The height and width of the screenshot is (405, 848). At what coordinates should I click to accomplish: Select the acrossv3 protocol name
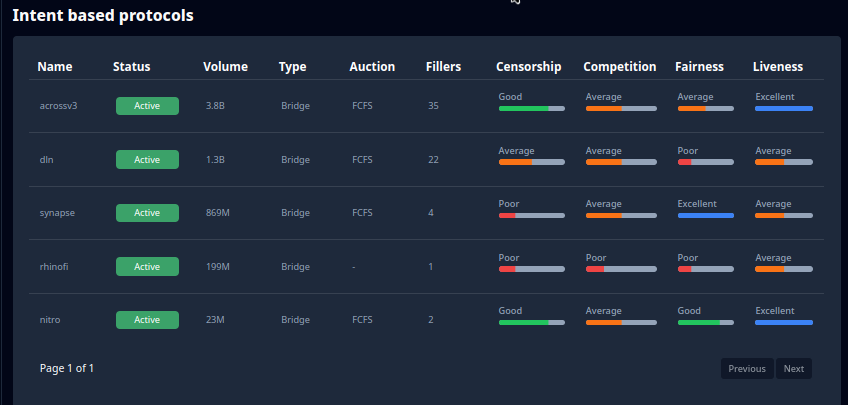coord(58,106)
